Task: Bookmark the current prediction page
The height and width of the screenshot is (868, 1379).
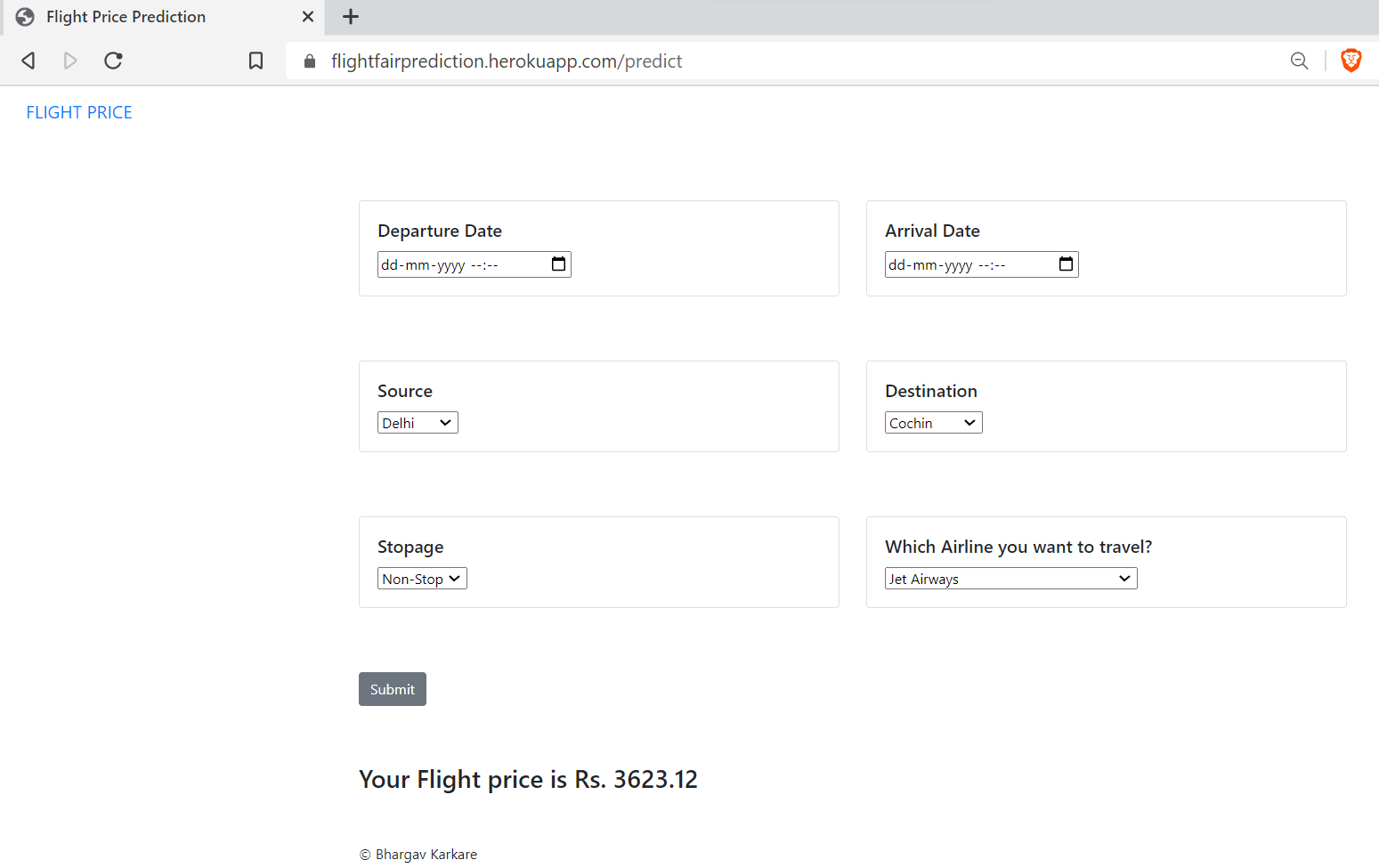Action: tap(256, 60)
